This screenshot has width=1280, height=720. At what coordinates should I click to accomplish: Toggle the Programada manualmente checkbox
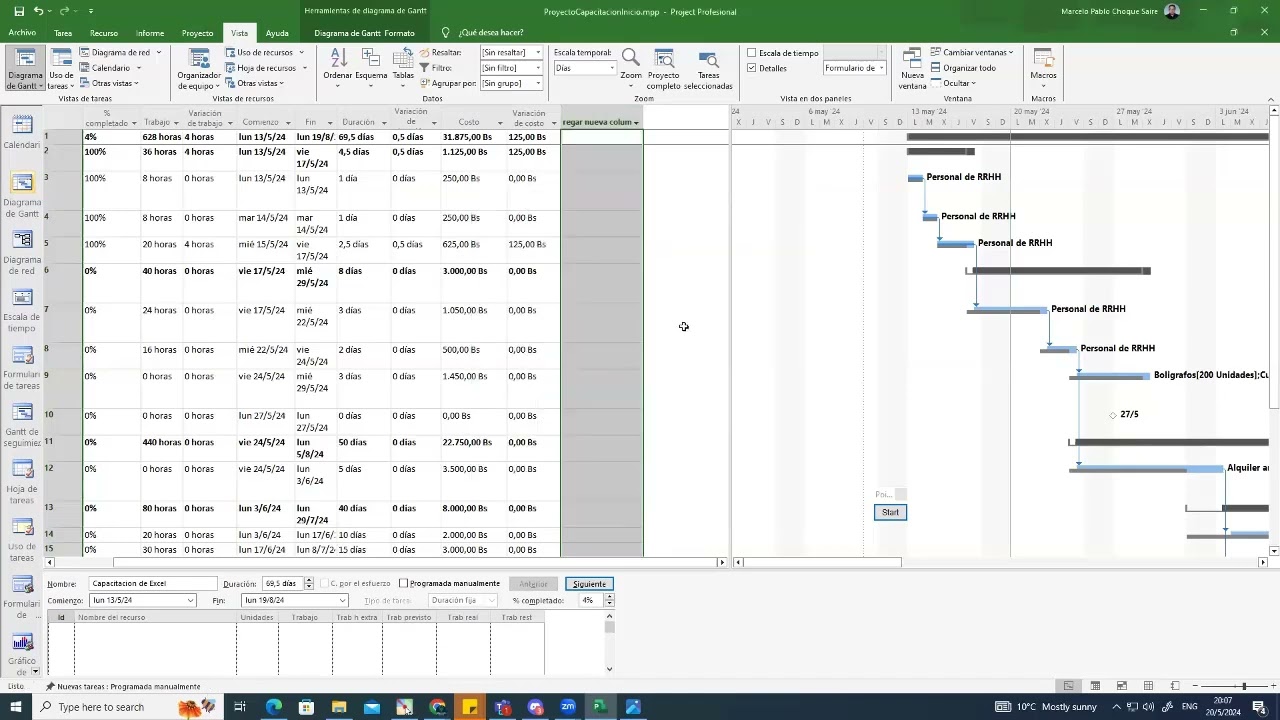[x=403, y=584]
